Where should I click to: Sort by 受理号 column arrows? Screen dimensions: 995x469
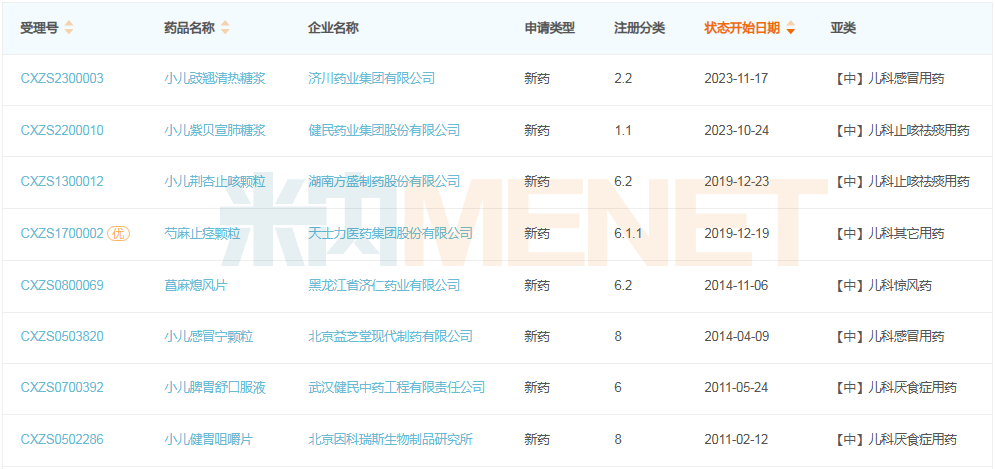pos(69,28)
